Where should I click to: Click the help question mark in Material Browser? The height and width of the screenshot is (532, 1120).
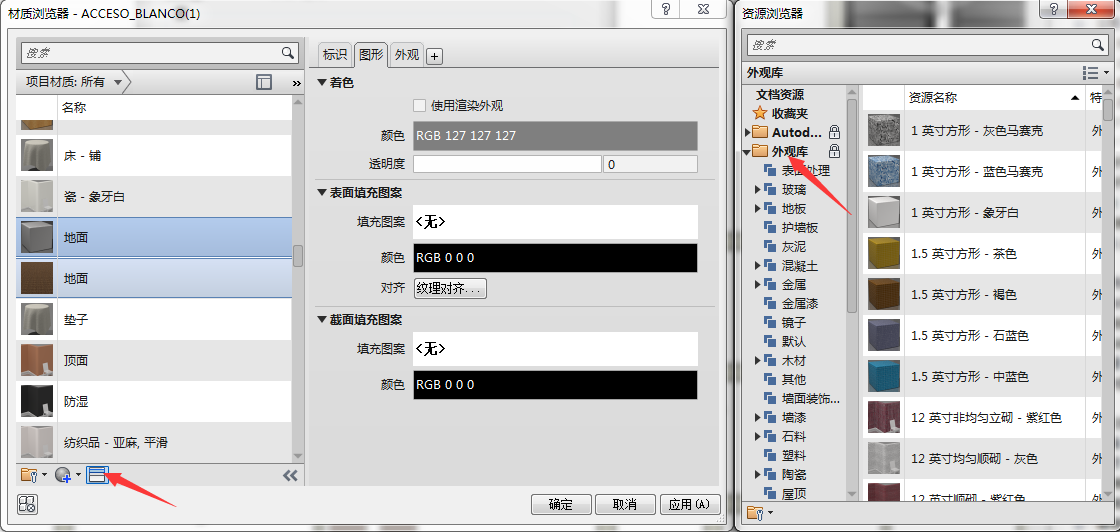point(666,9)
